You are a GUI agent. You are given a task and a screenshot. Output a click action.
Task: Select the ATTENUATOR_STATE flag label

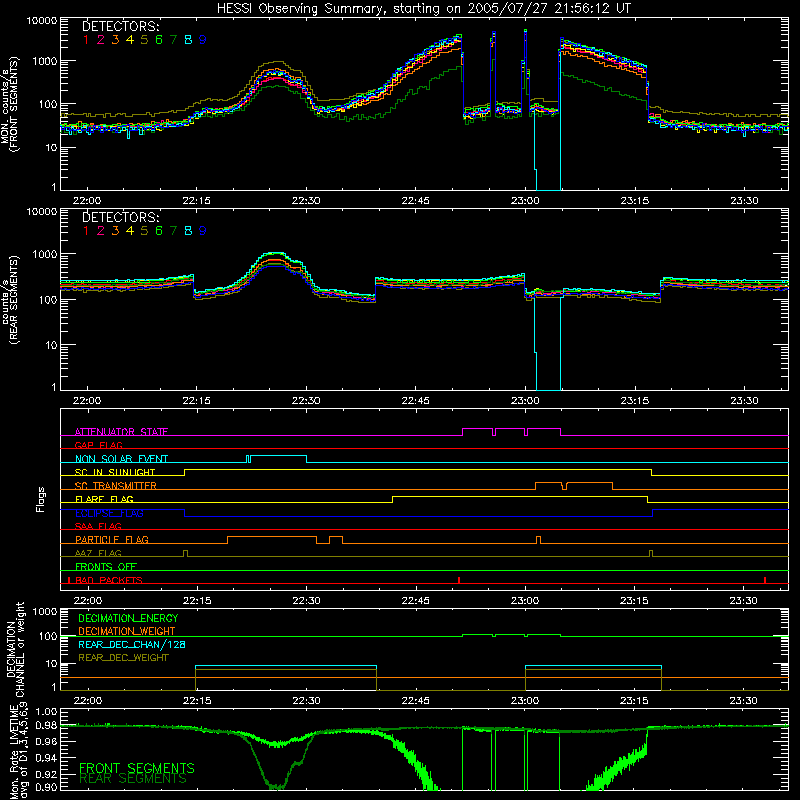coord(121,432)
